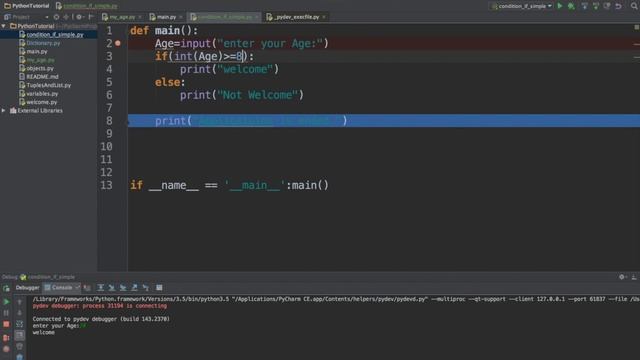The image size is (640, 360).
Task: Click the Run to Cursor icon
Action: tap(146, 288)
